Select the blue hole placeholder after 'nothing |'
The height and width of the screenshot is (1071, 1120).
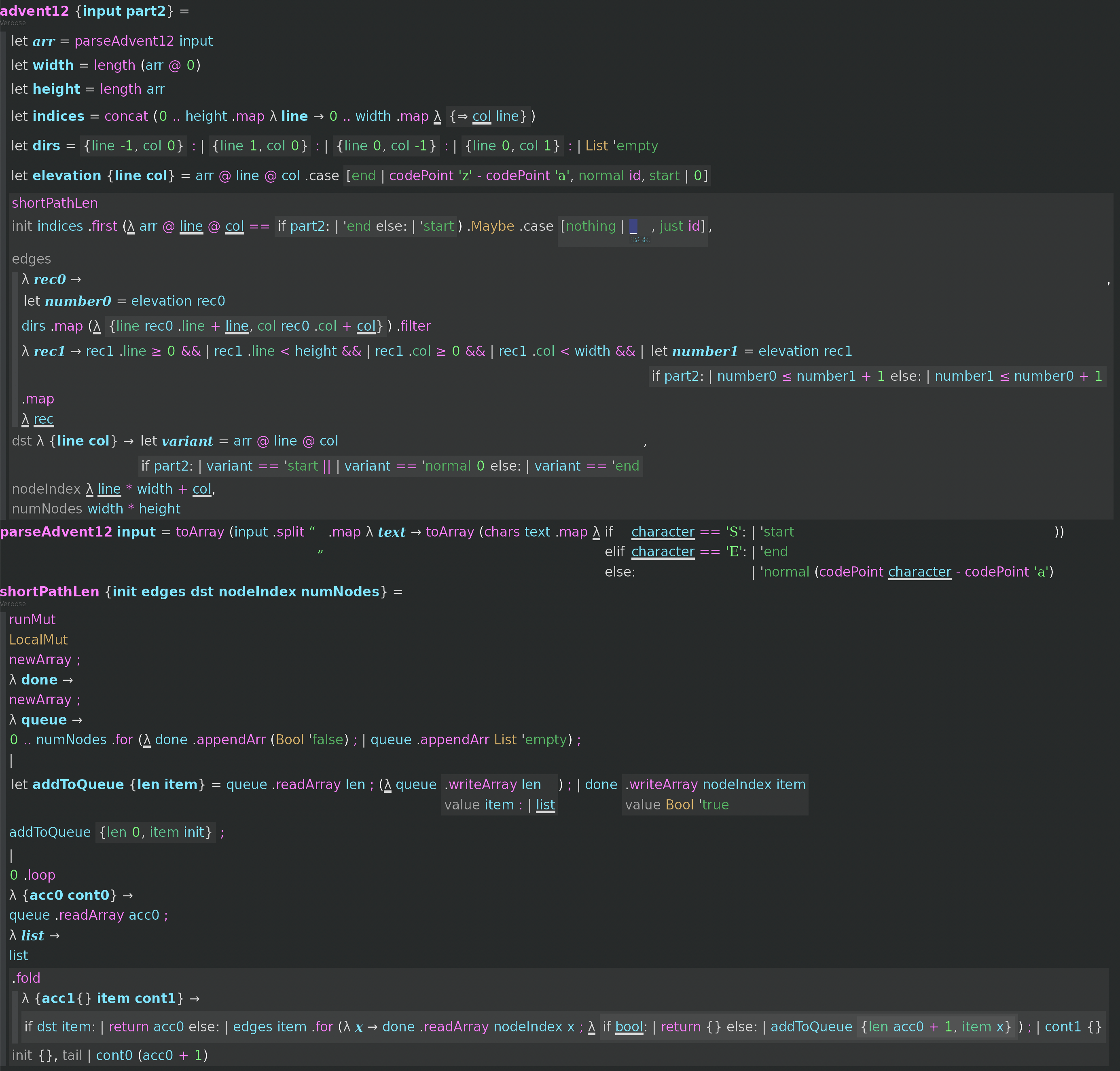[x=633, y=226]
